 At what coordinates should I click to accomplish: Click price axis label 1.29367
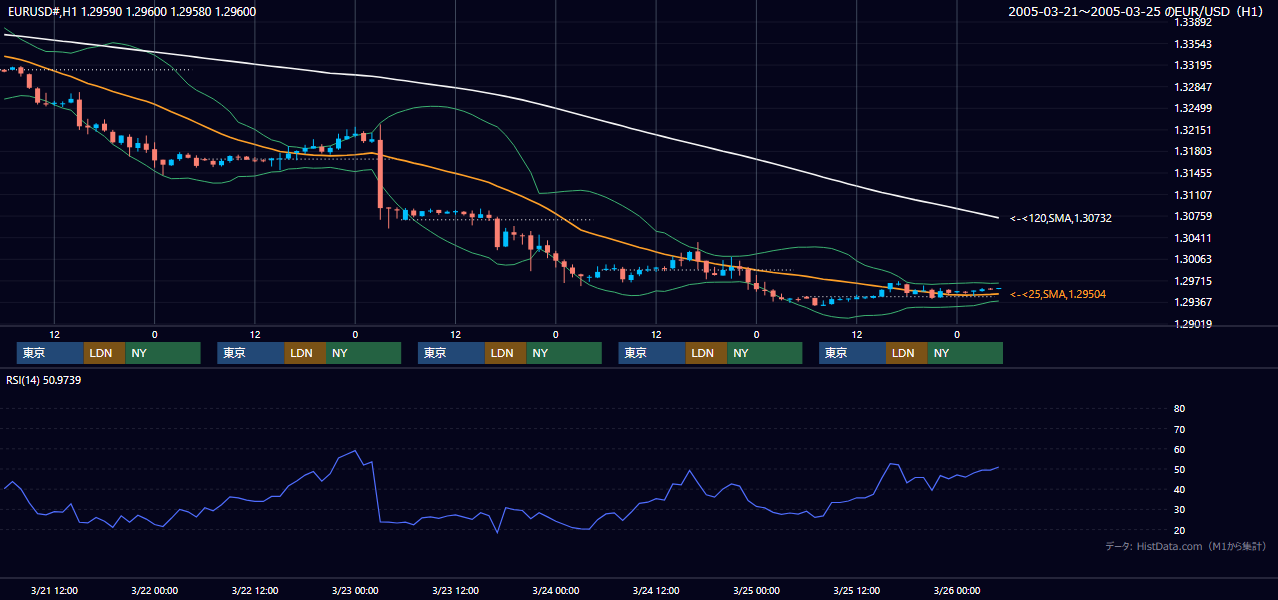coord(1193,302)
